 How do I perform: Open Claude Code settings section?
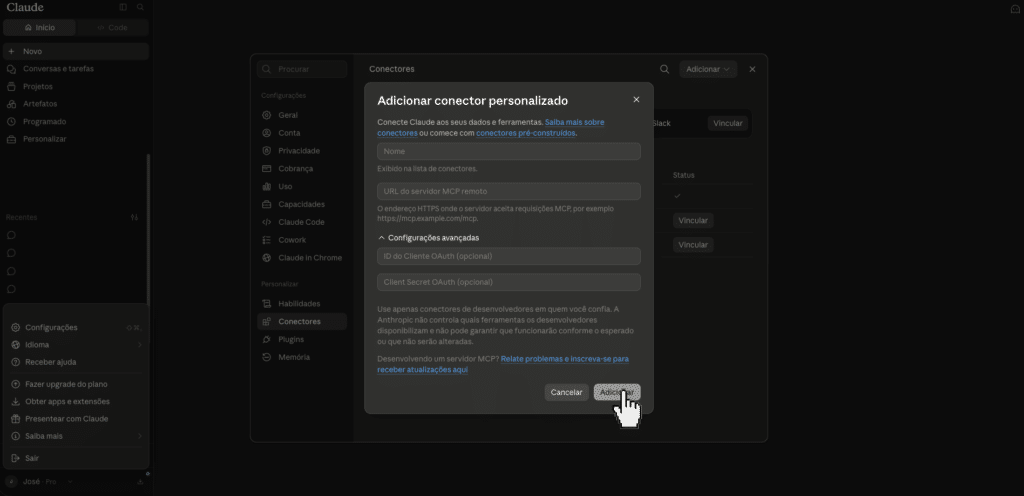302,222
